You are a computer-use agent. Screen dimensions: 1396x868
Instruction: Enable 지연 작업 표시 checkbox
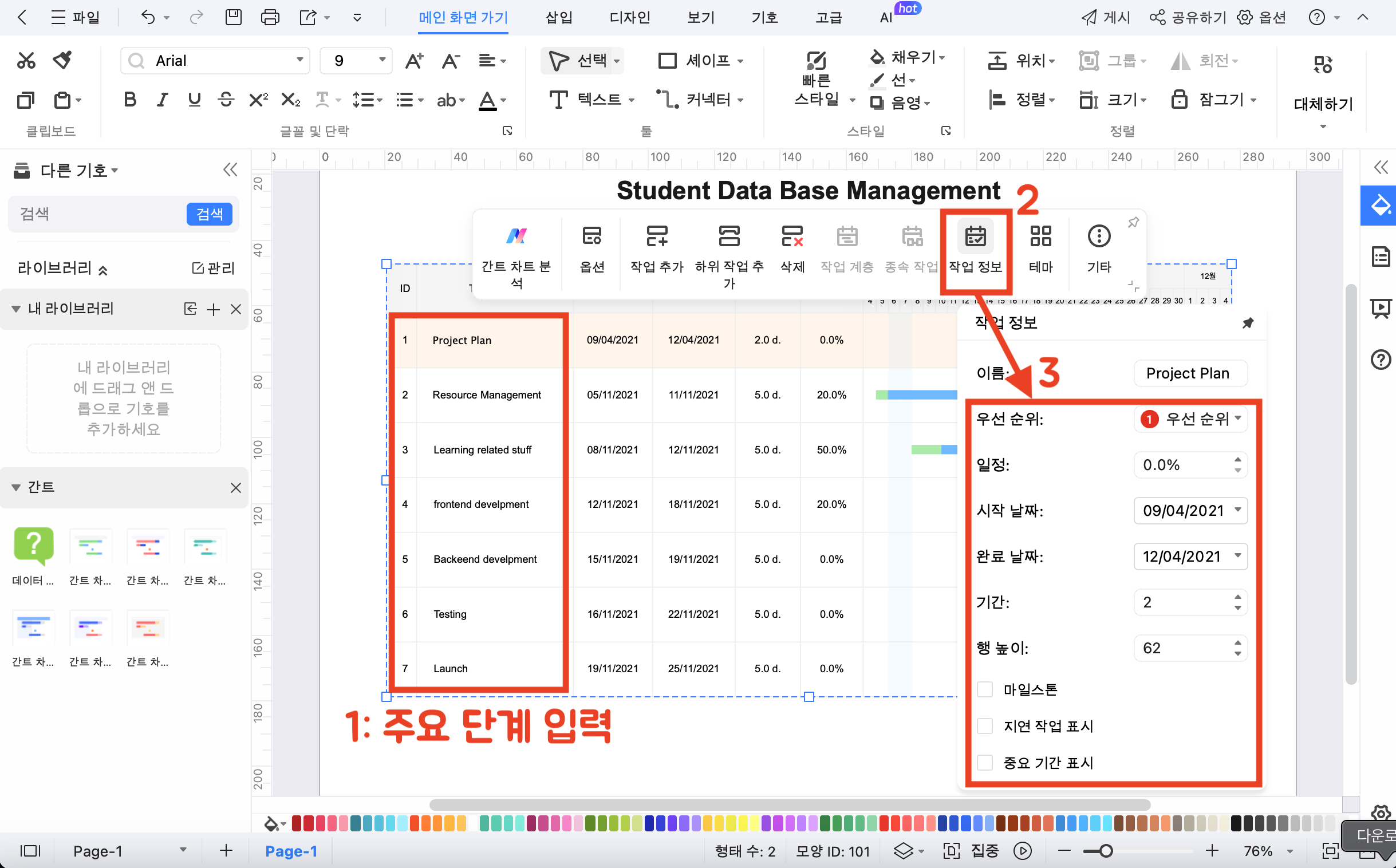(x=985, y=726)
